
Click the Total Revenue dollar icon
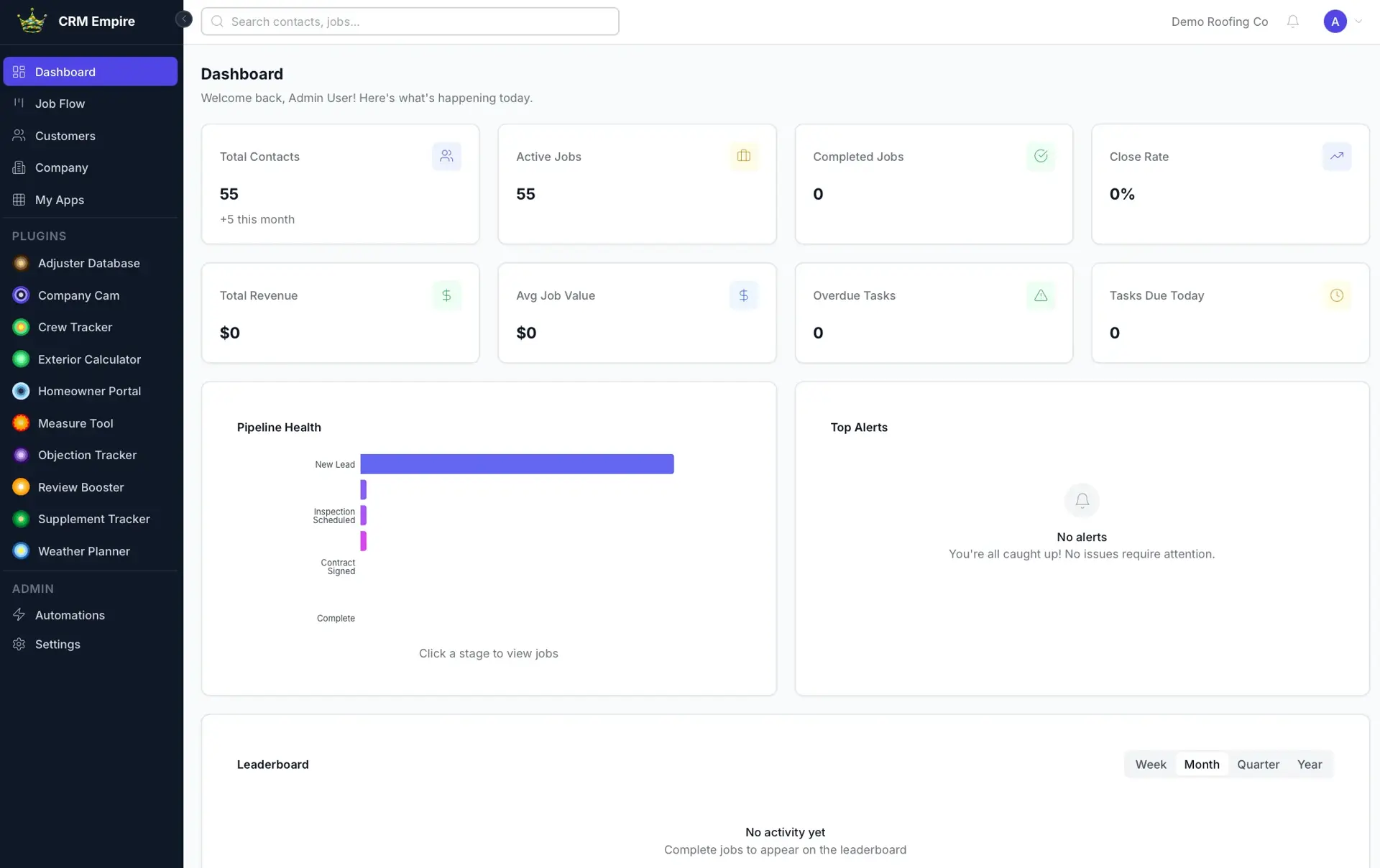446,295
